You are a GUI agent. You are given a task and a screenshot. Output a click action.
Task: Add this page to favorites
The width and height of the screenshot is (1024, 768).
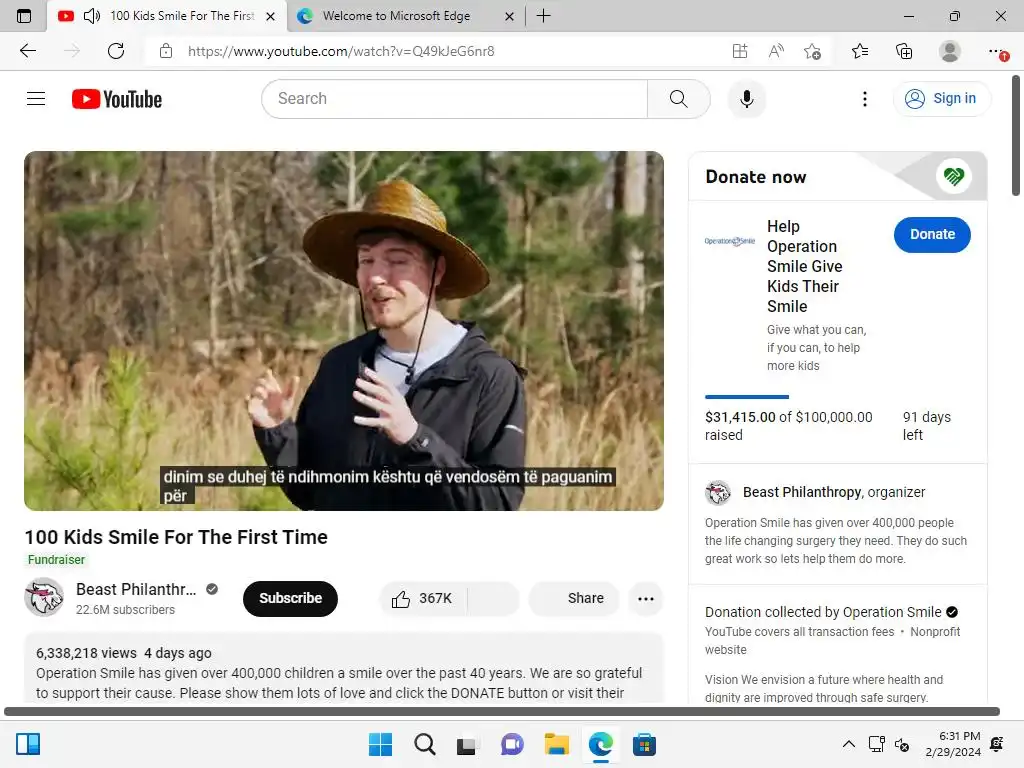pyautogui.click(x=812, y=51)
